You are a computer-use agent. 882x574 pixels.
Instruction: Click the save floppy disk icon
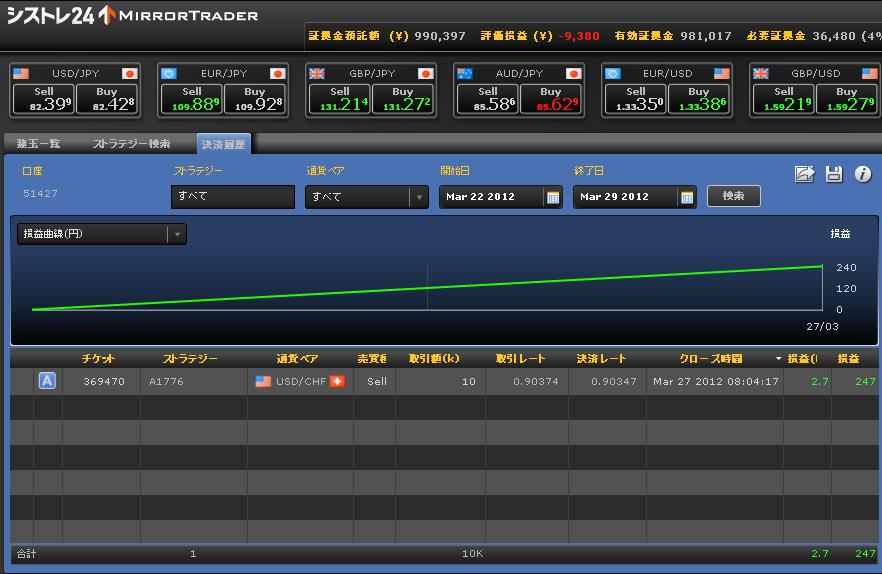(x=834, y=174)
